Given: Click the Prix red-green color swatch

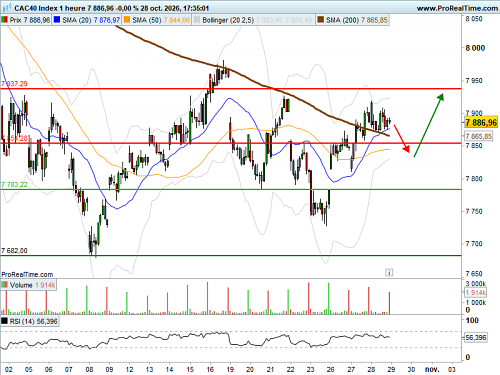Looking at the screenshot, I should point(5,20).
